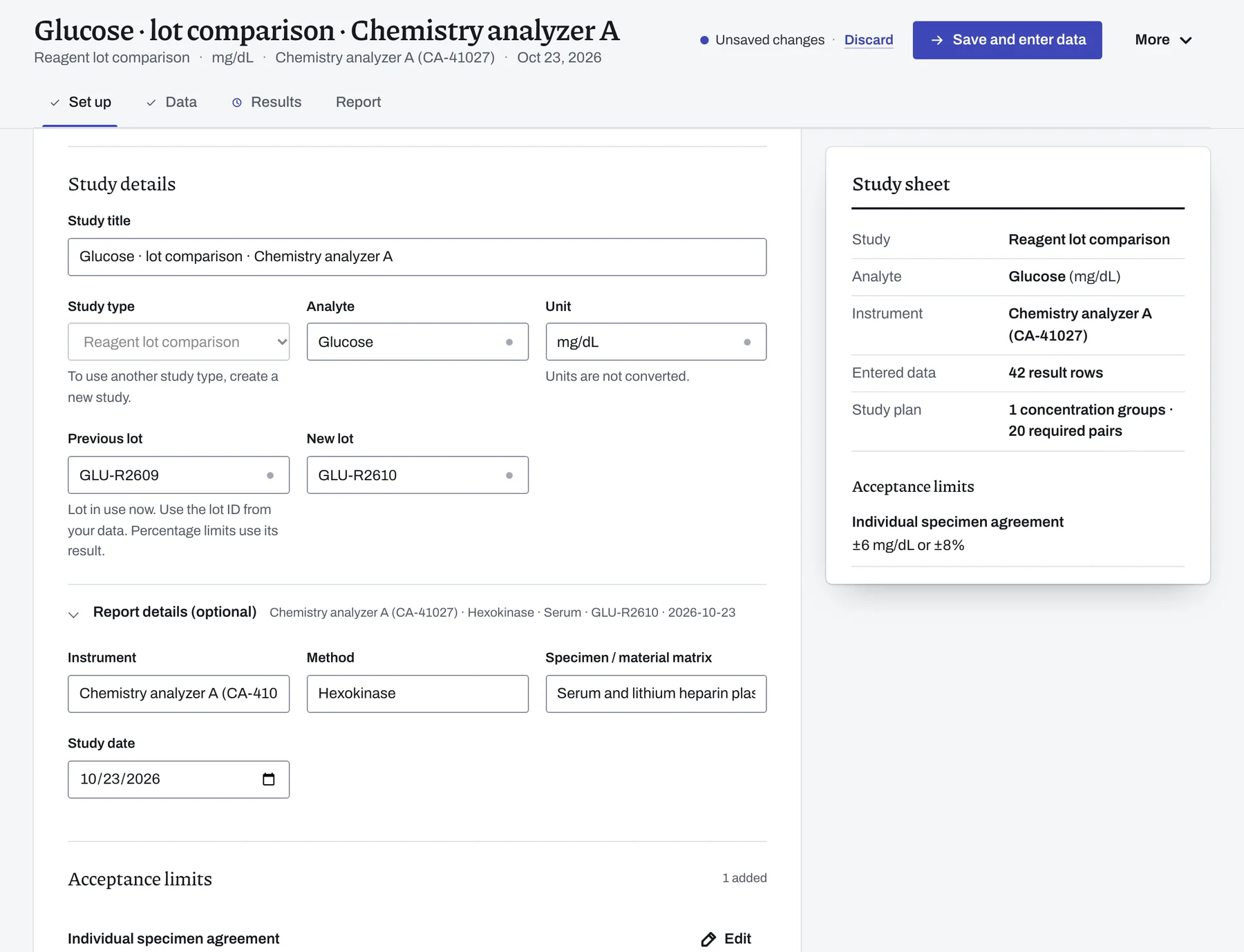Collapse the Report details (optional) section
Screen dimensions: 1244x952
click(74, 614)
